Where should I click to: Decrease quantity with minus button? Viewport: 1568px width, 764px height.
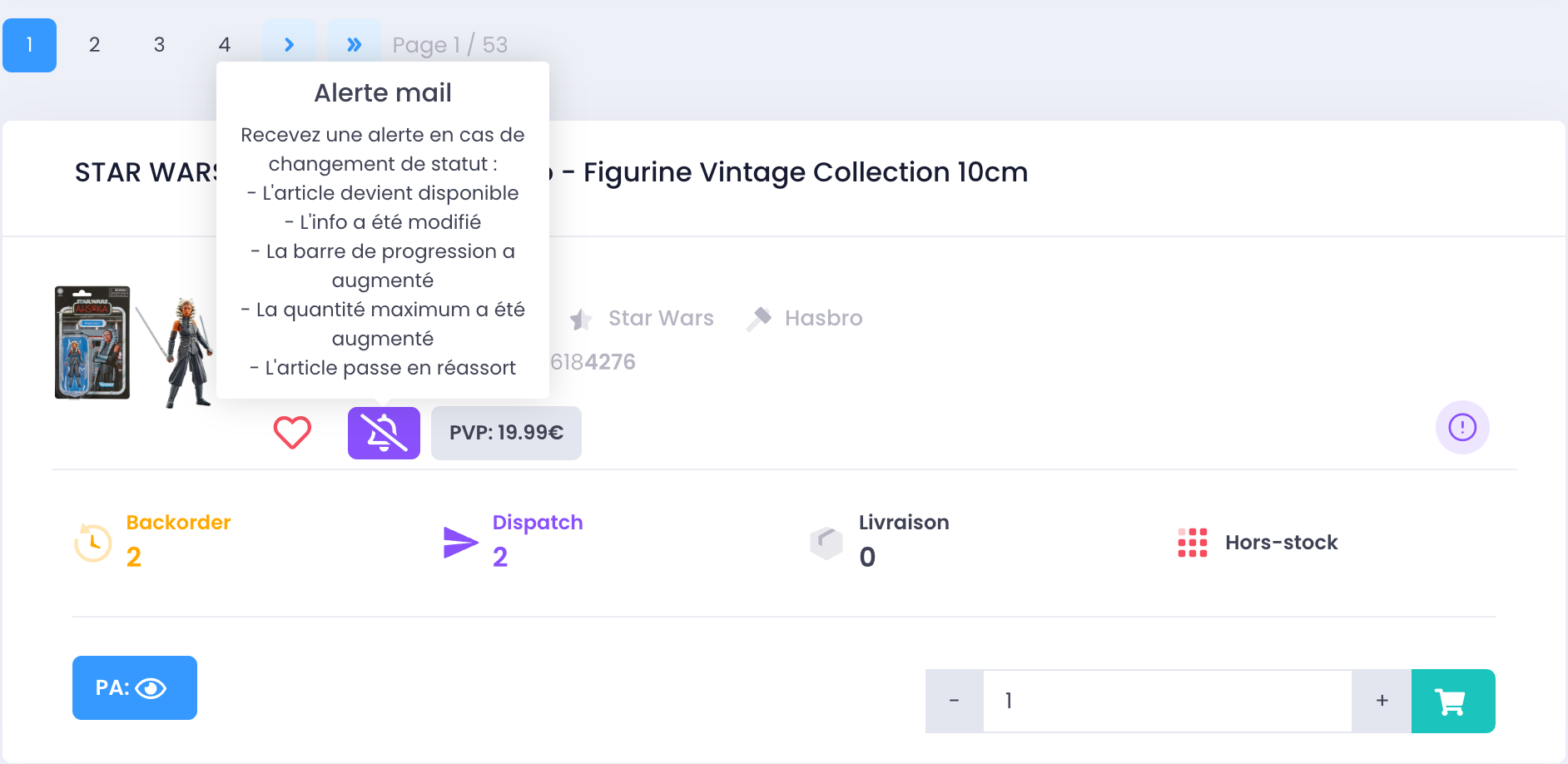[955, 701]
